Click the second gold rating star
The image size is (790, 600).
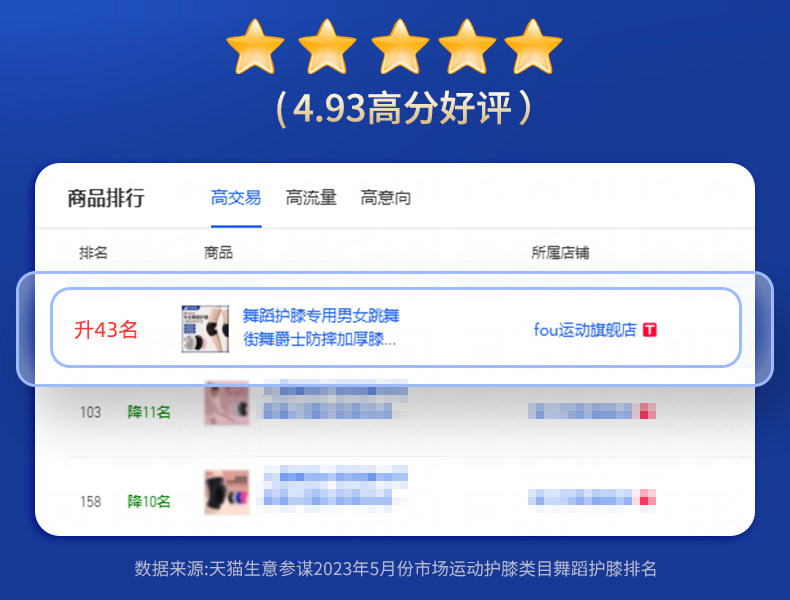pos(327,47)
